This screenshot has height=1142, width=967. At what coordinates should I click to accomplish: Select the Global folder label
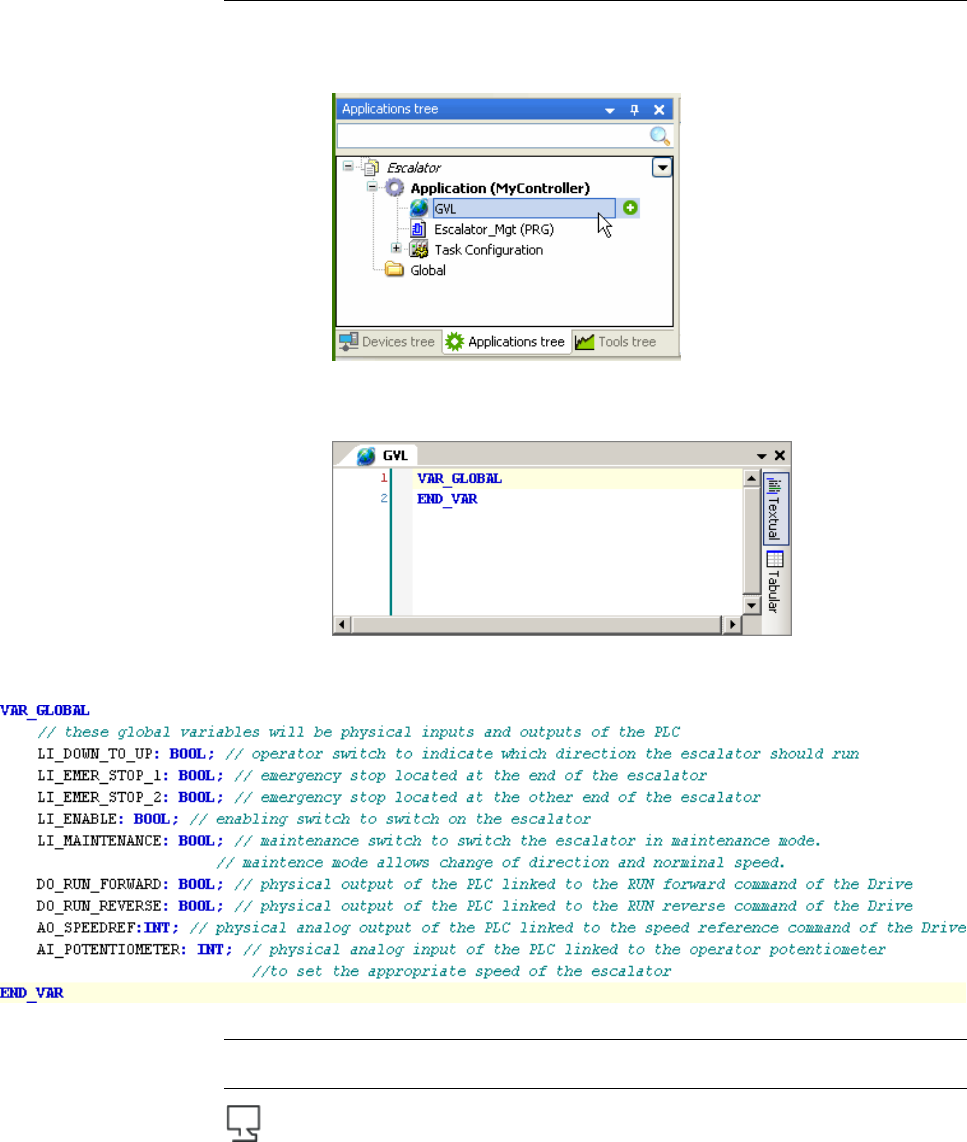pos(428,270)
